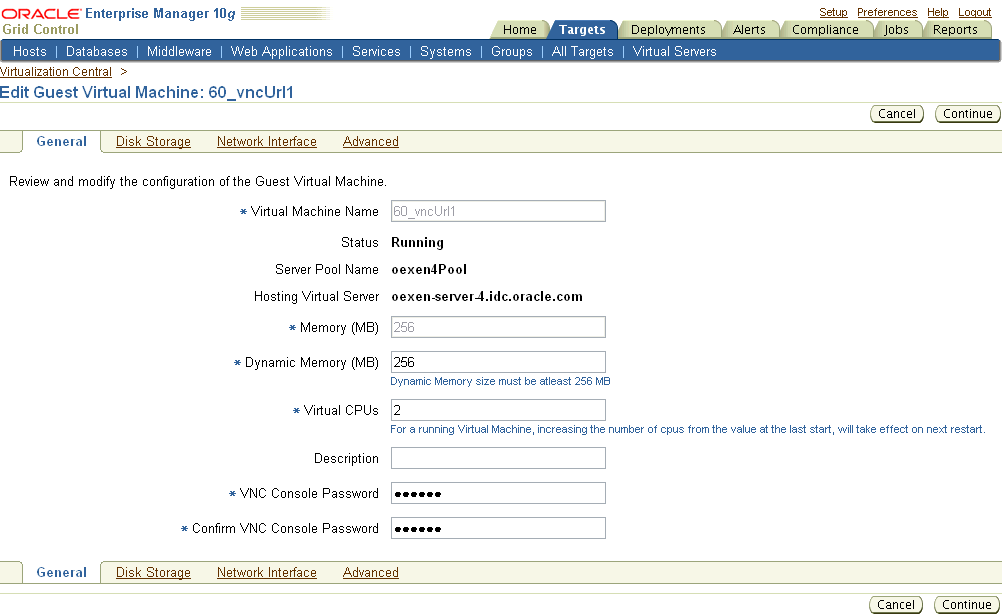Click the page title Edit Guest Virtual Machine
The height and width of the screenshot is (615, 1002).
click(x=147, y=92)
